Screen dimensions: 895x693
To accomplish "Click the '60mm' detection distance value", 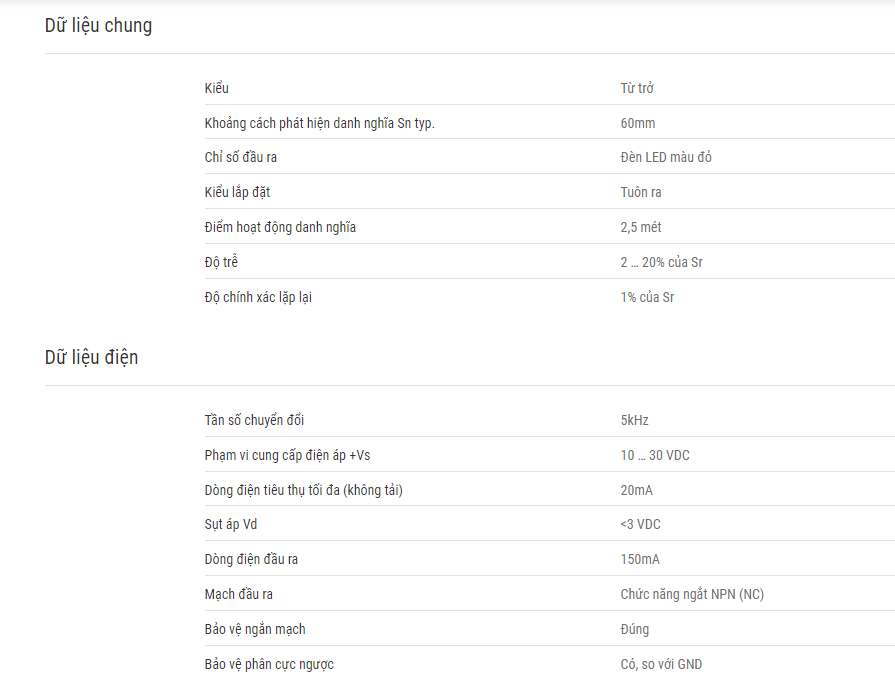I will click(x=638, y=123).
